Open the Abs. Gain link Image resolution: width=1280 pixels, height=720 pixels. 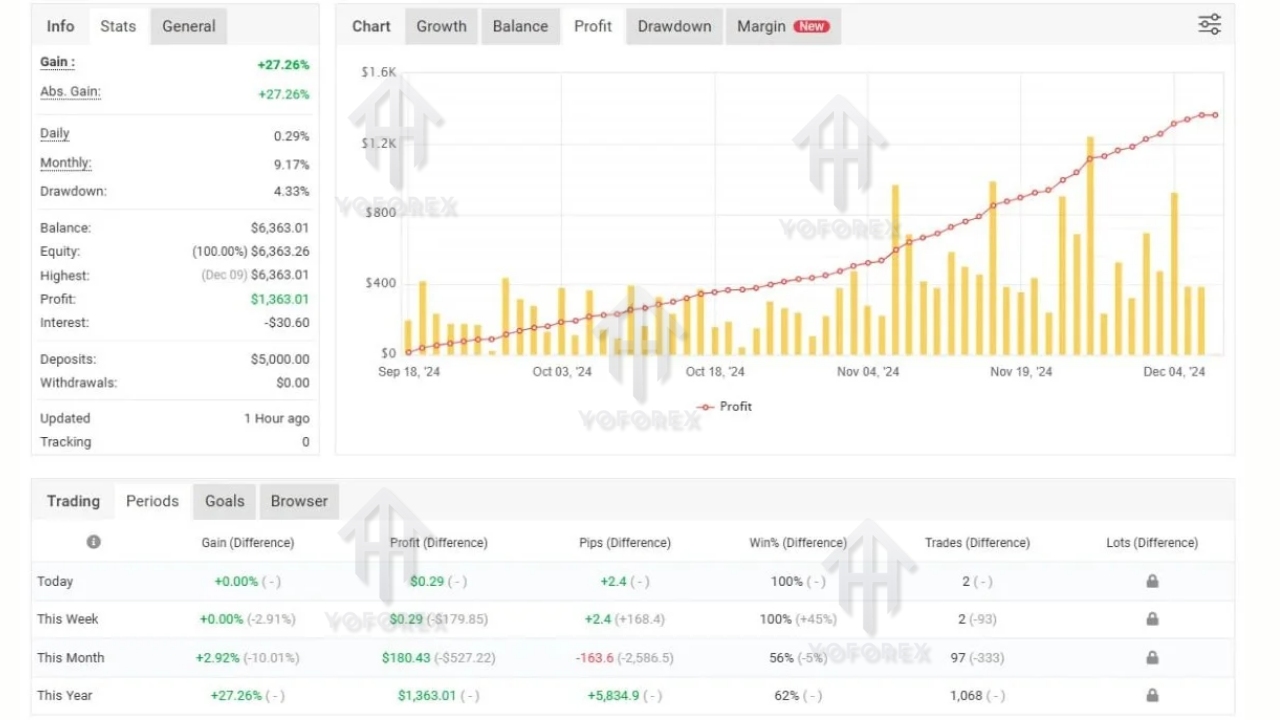[x=69, y=91]
